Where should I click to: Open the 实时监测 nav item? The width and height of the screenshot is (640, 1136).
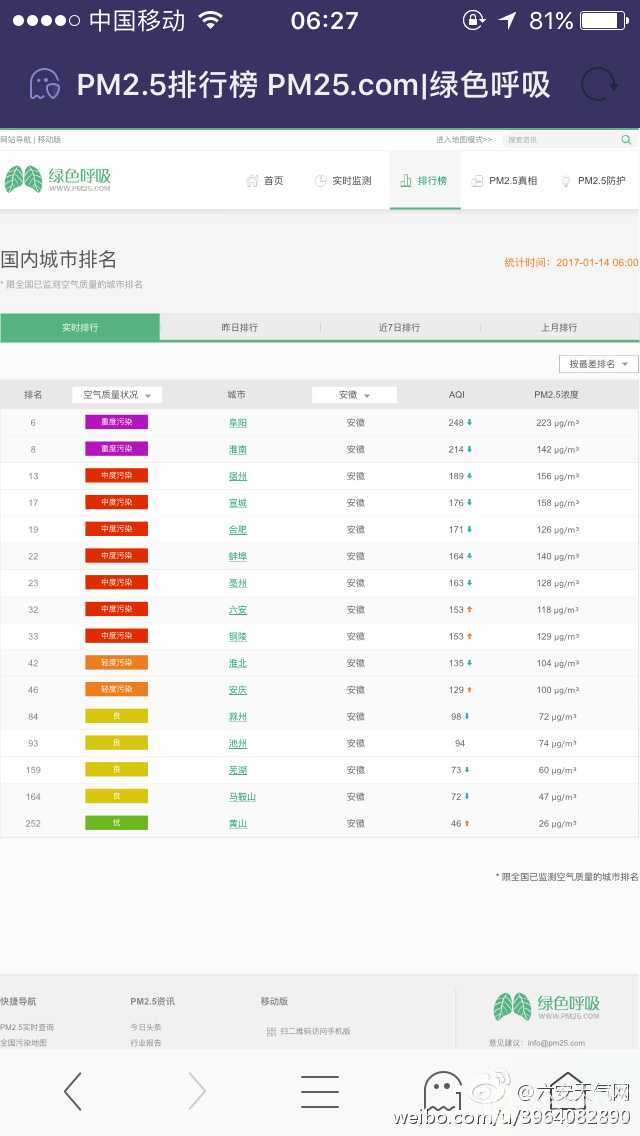[x=343, y=181]
